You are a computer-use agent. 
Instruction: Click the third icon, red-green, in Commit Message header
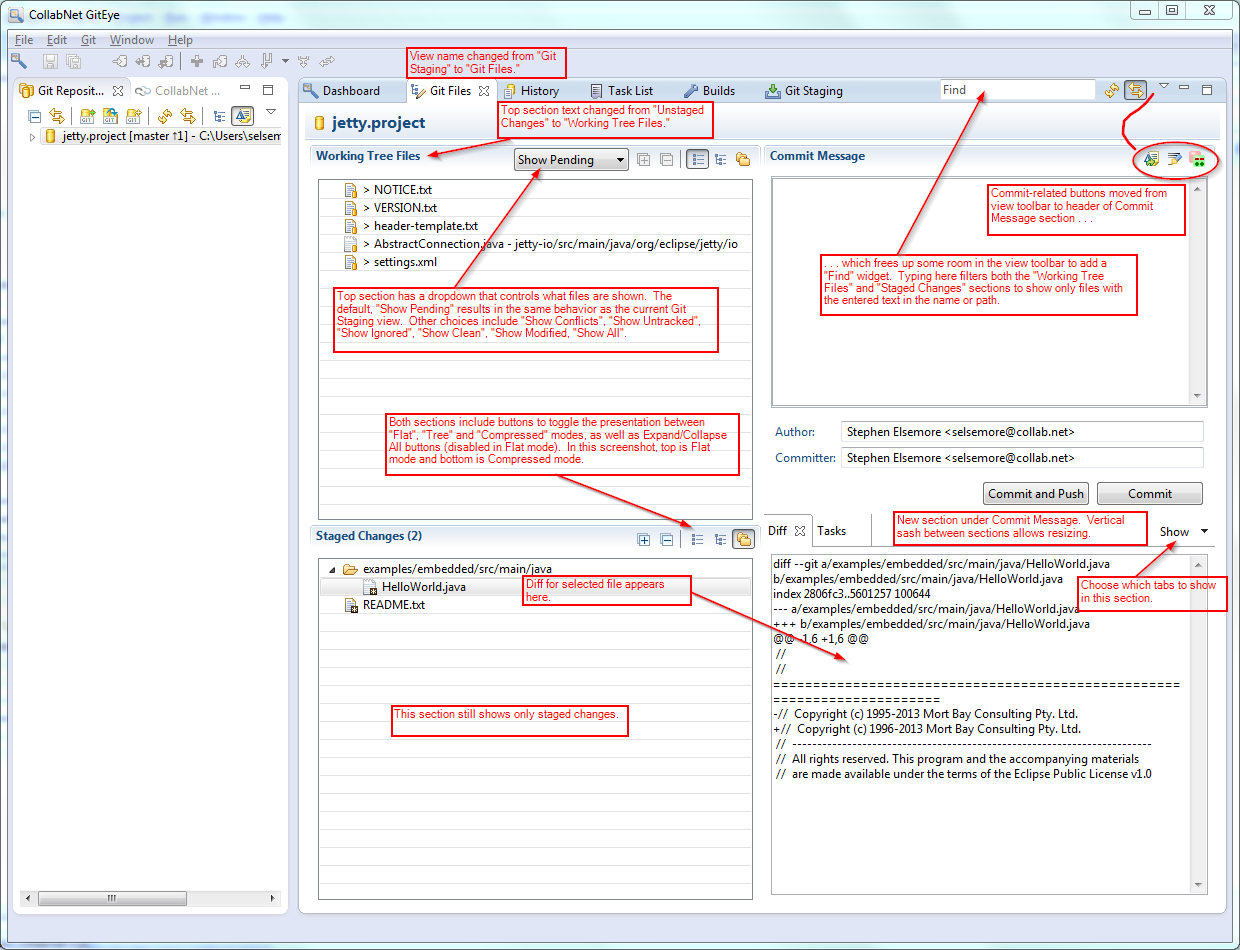coord(1197,159)
